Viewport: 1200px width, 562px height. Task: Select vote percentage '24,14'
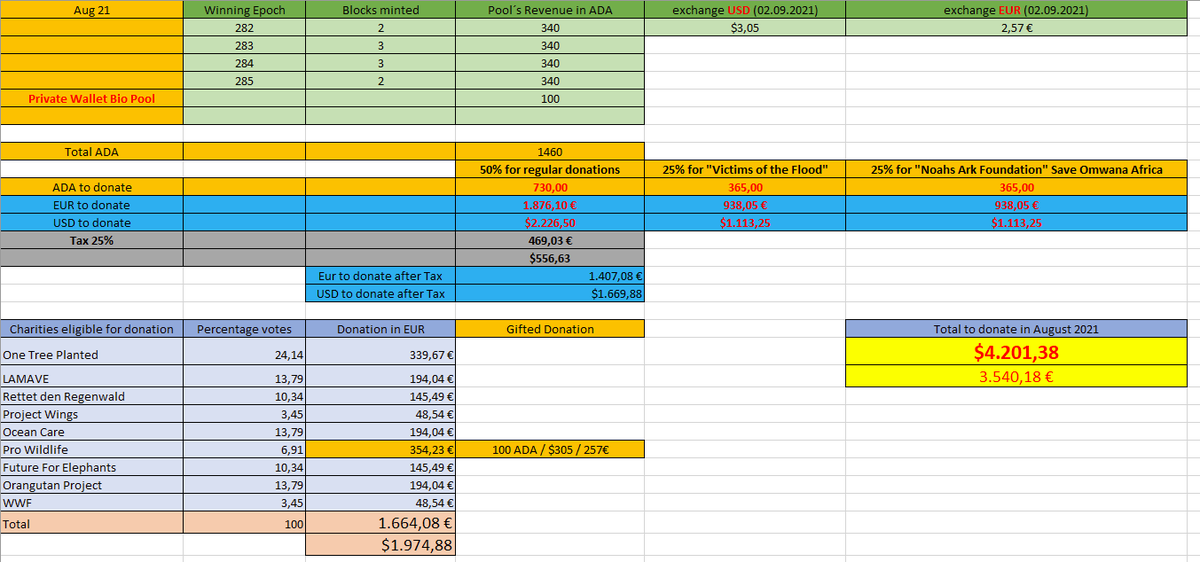(x=244, y=355)
